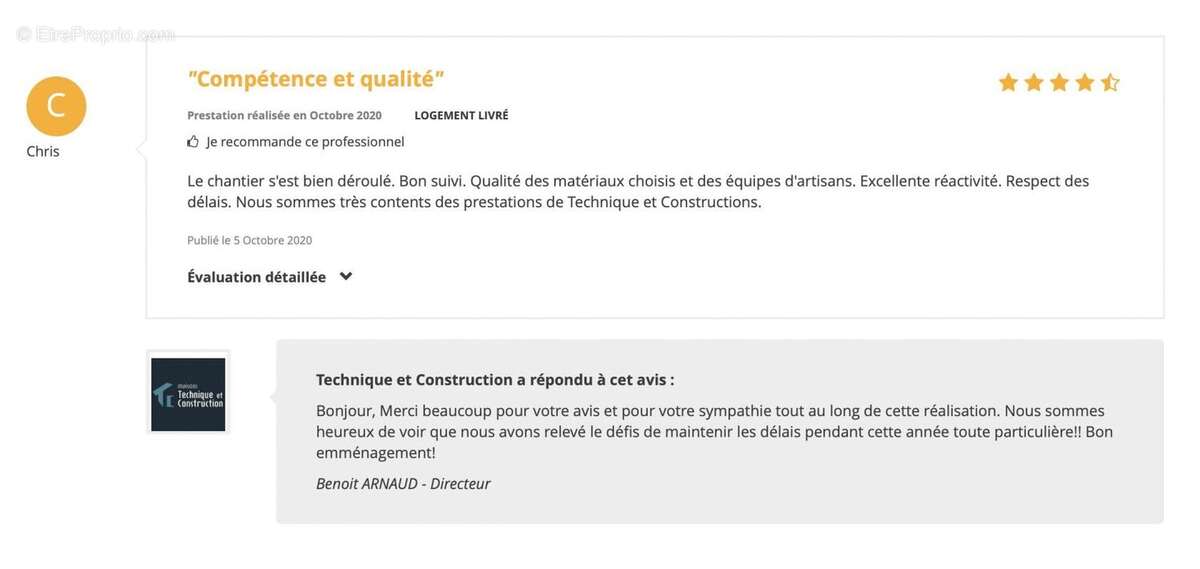Click the LOGEMENT LIVRÉ tag

click(x=461, y=115)
